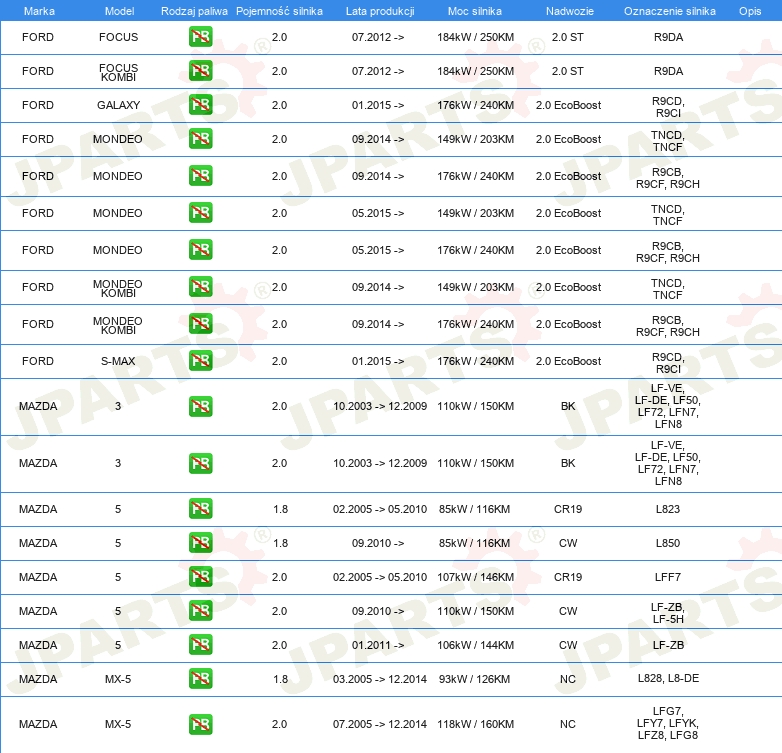Click the FORD brand cell in S-MAX row
This screenshot has width=782, height=753.
pyautogui.click(x=38, y=361)
